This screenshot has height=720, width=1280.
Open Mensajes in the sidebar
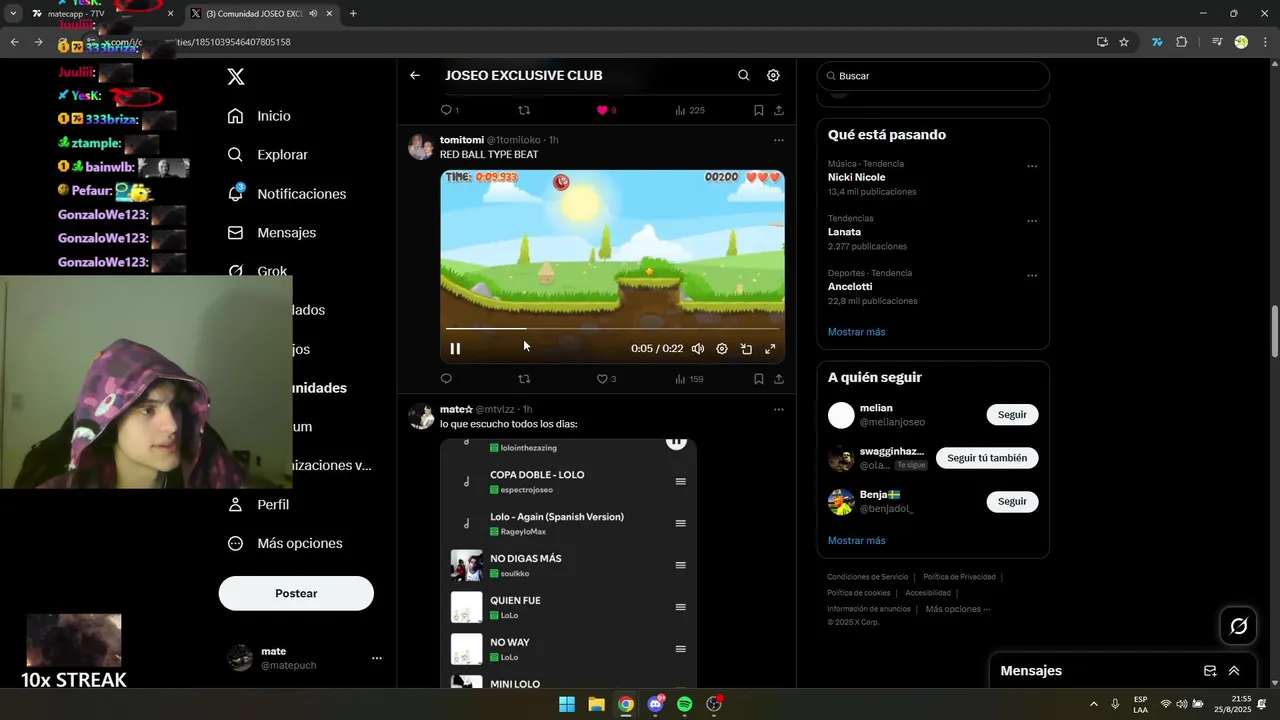coord(272,232)
